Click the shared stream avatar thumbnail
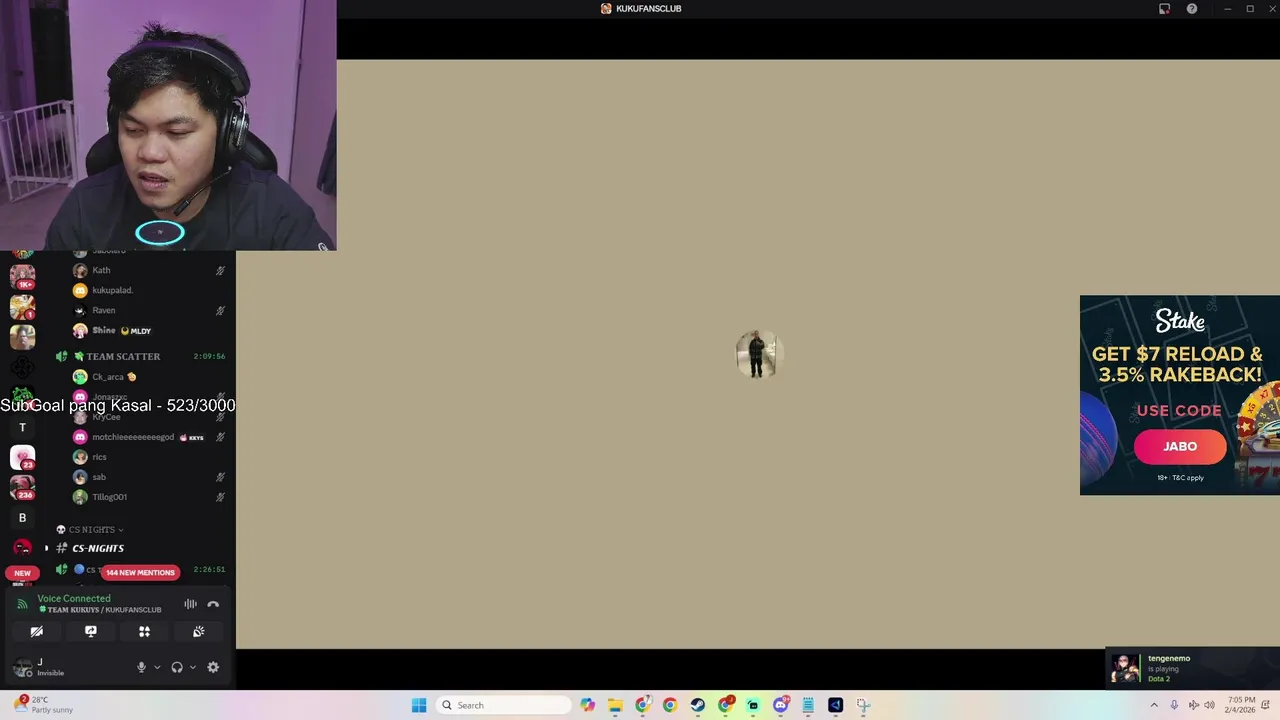The width and height of the screenshot is (1280, 720). [757, 354]
